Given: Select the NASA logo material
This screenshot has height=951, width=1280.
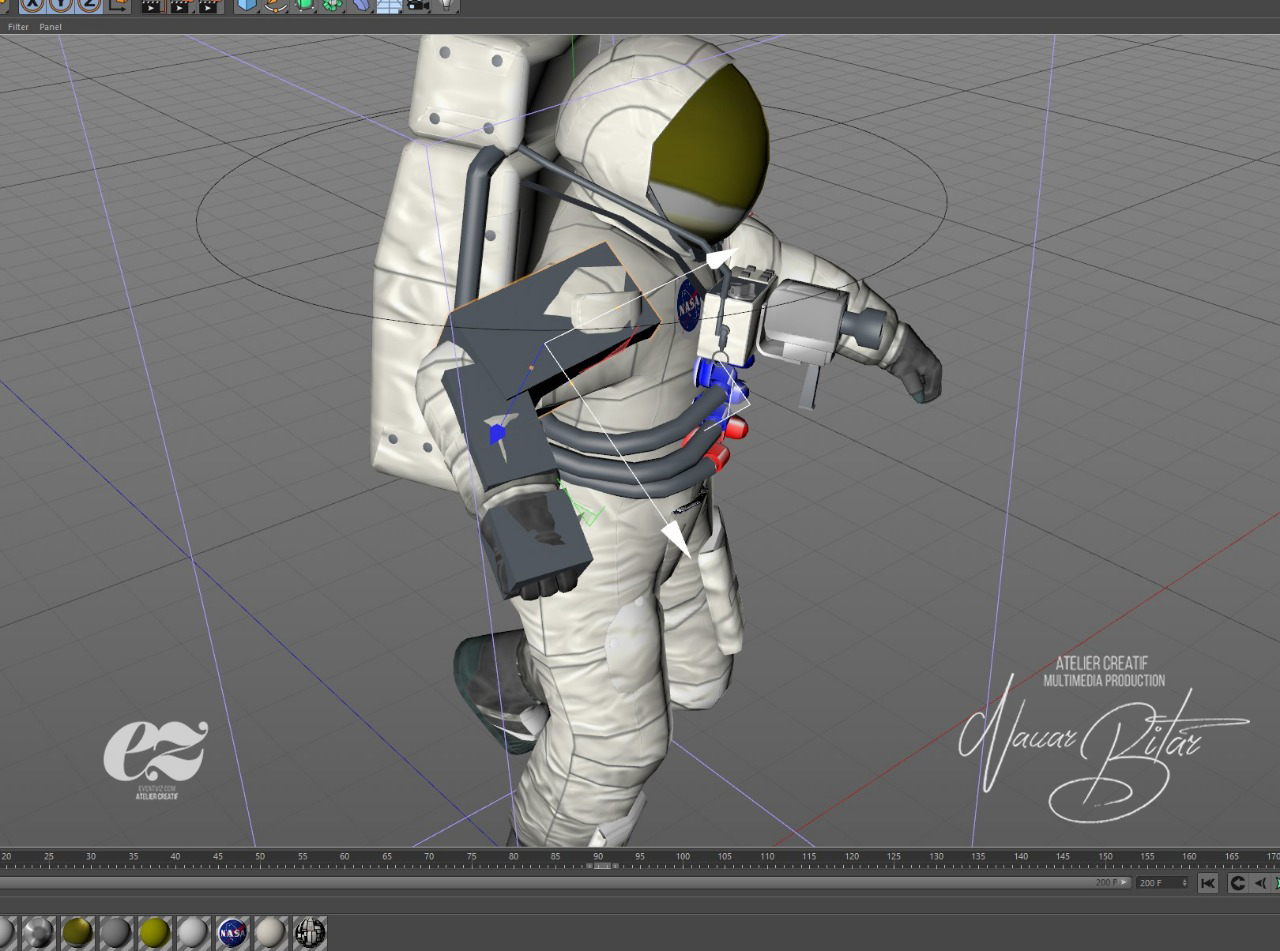Looking at the screenshot, I should (x=232, y=933).
